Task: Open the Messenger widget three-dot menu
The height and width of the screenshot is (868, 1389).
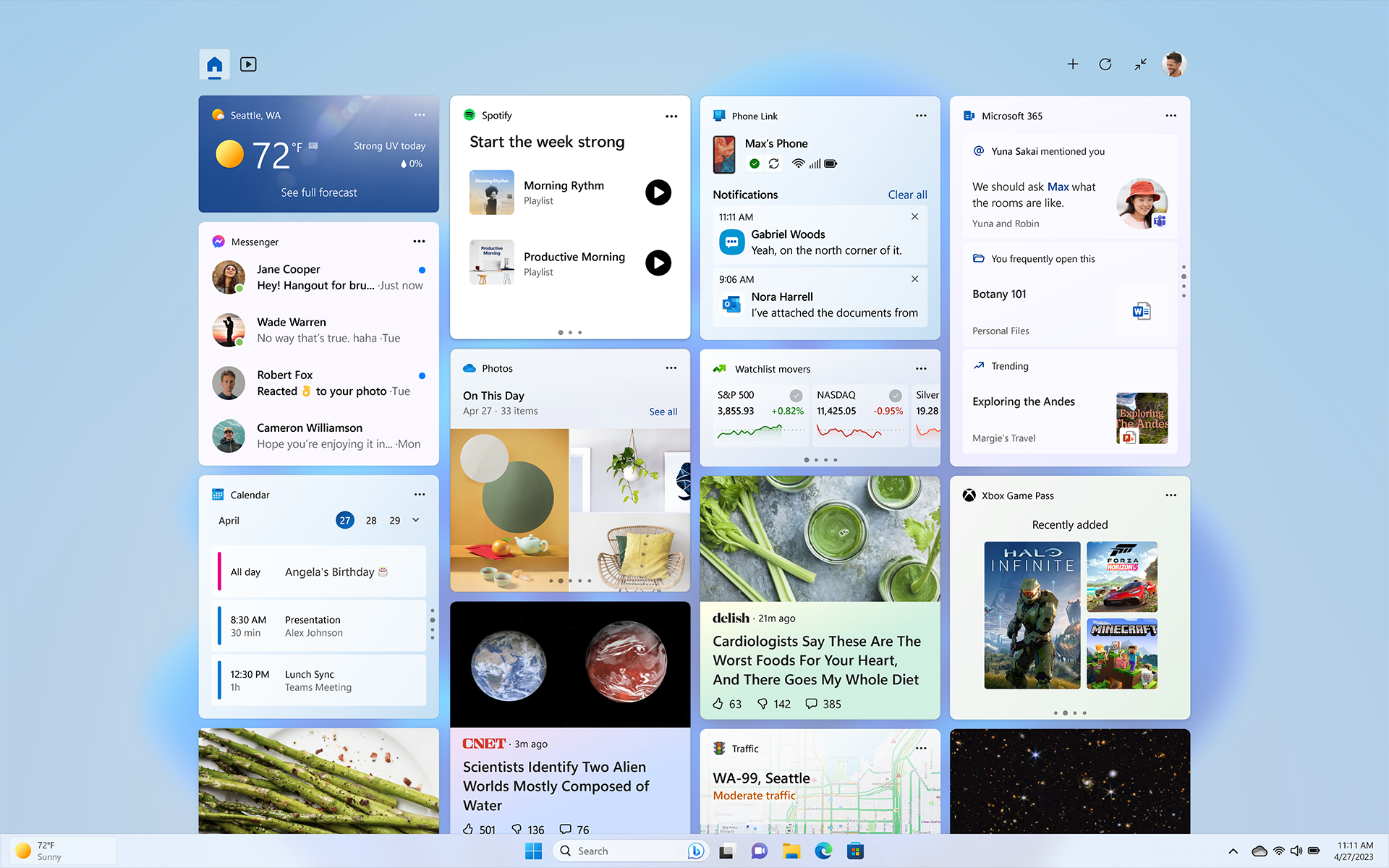Action: (x=419, y=241)
